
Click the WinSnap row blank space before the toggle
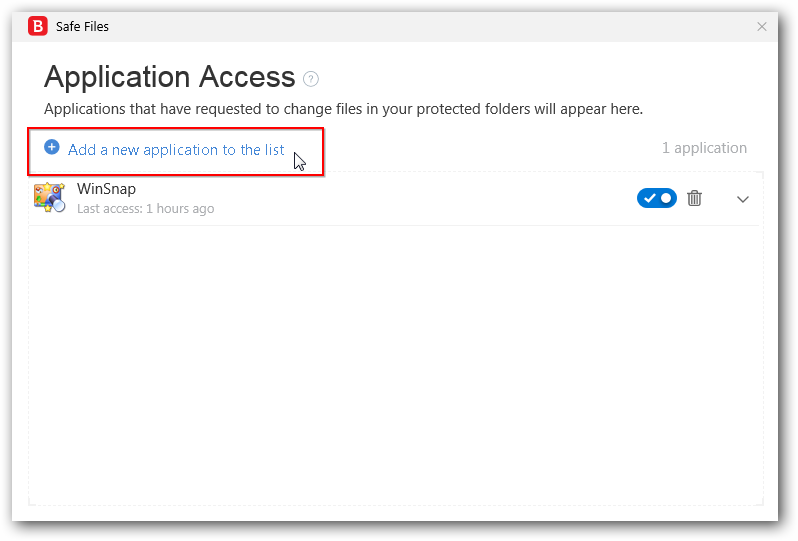420,198
